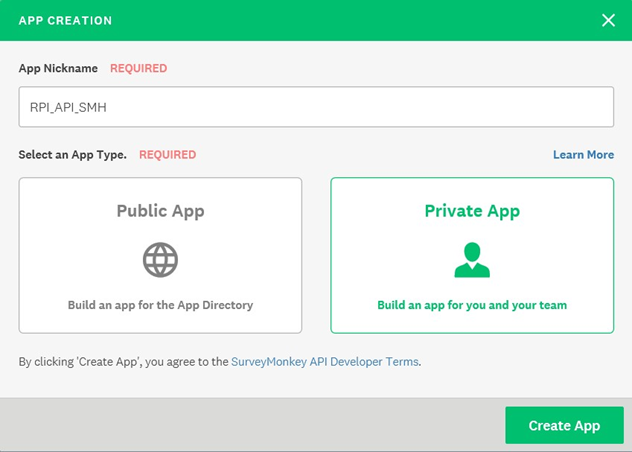632x452 pixels.
Task: Click empty gray footer left of Create App
Action: (x=250, y=425)
